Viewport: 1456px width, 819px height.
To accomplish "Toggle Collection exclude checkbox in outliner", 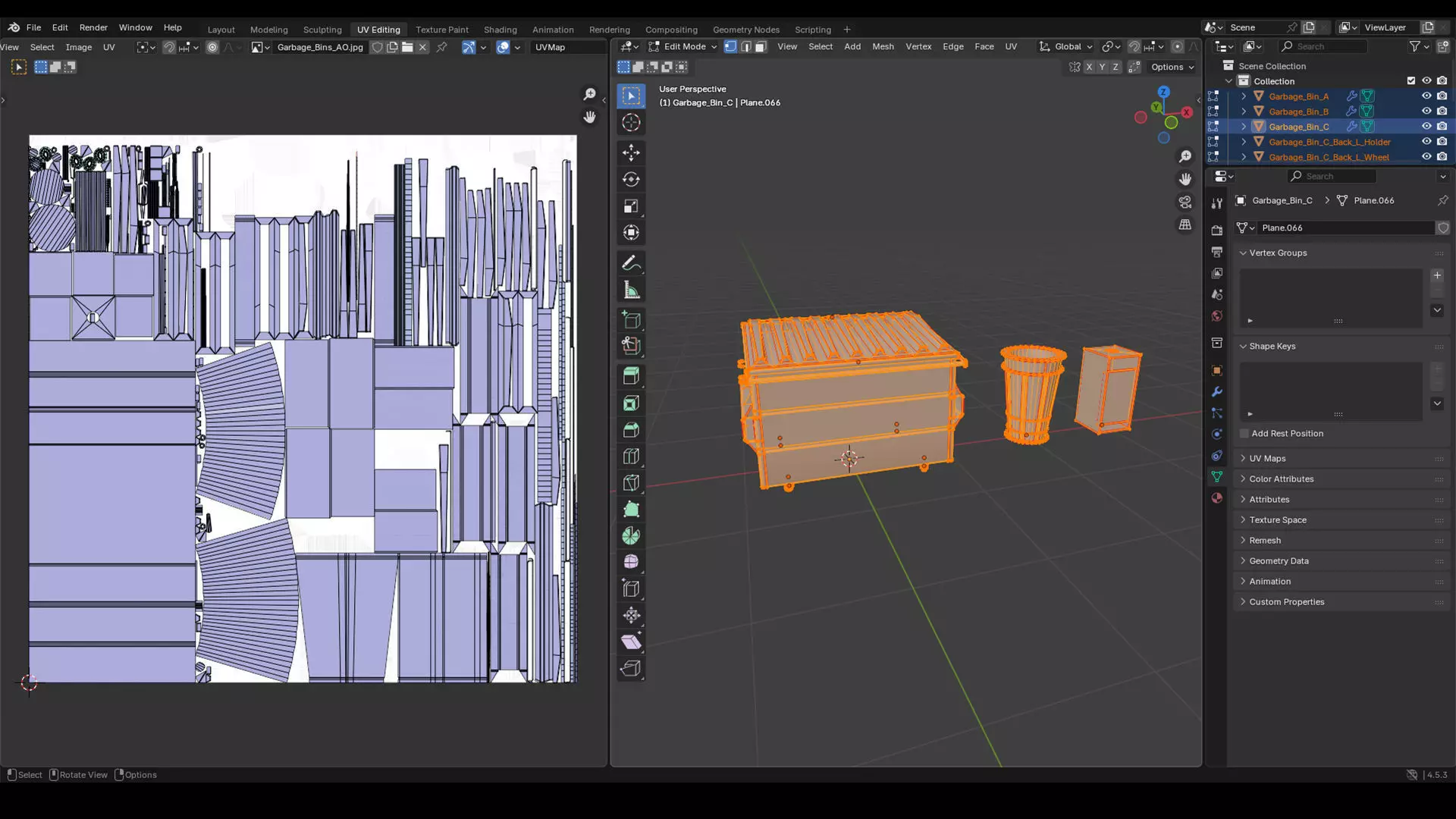I will pos(1411,81).
